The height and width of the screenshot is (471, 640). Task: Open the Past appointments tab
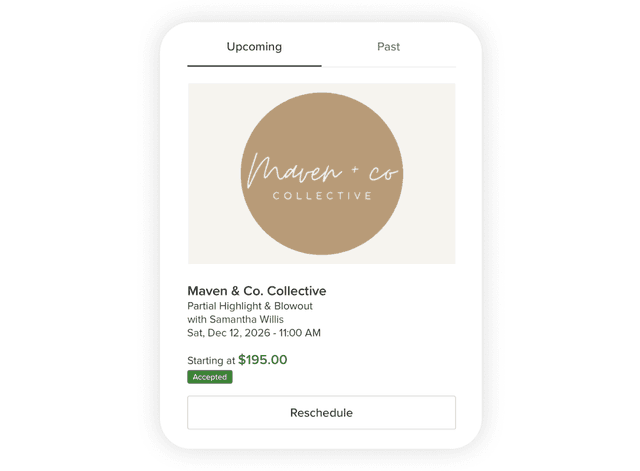tap(389, 47)
